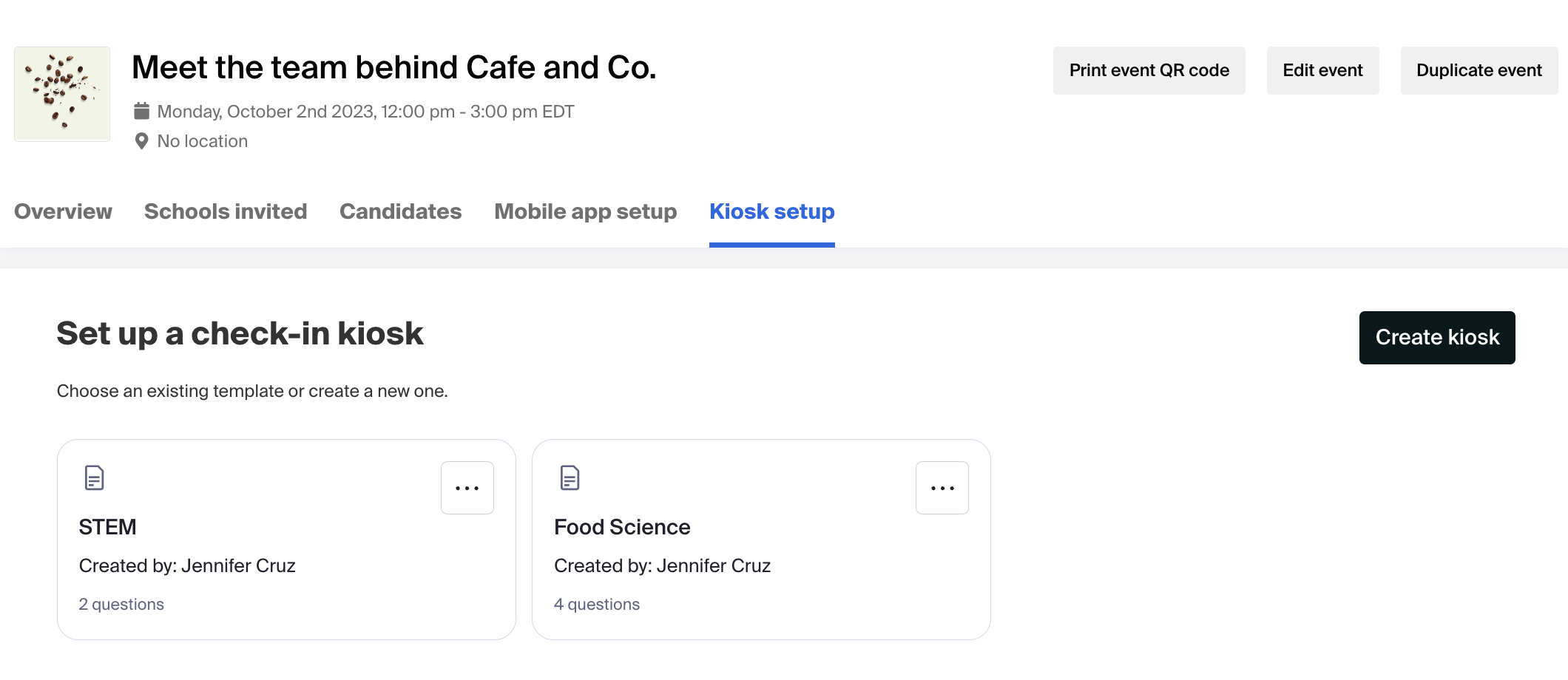Click the Duplicate event button
The height and width of the screenshot is (680, 1568).
(x=1479, y=70)
